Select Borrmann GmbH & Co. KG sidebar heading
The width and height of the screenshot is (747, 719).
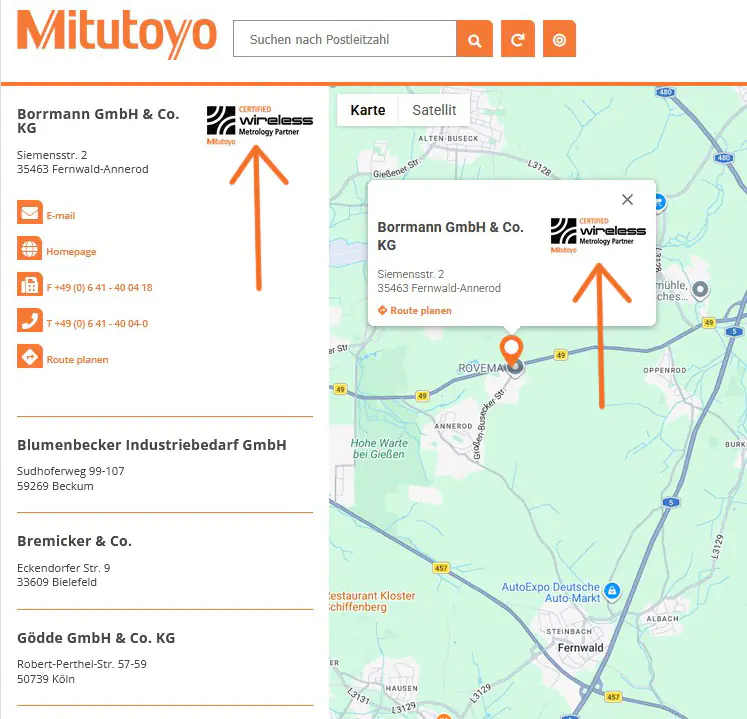[x=98, y=121]
